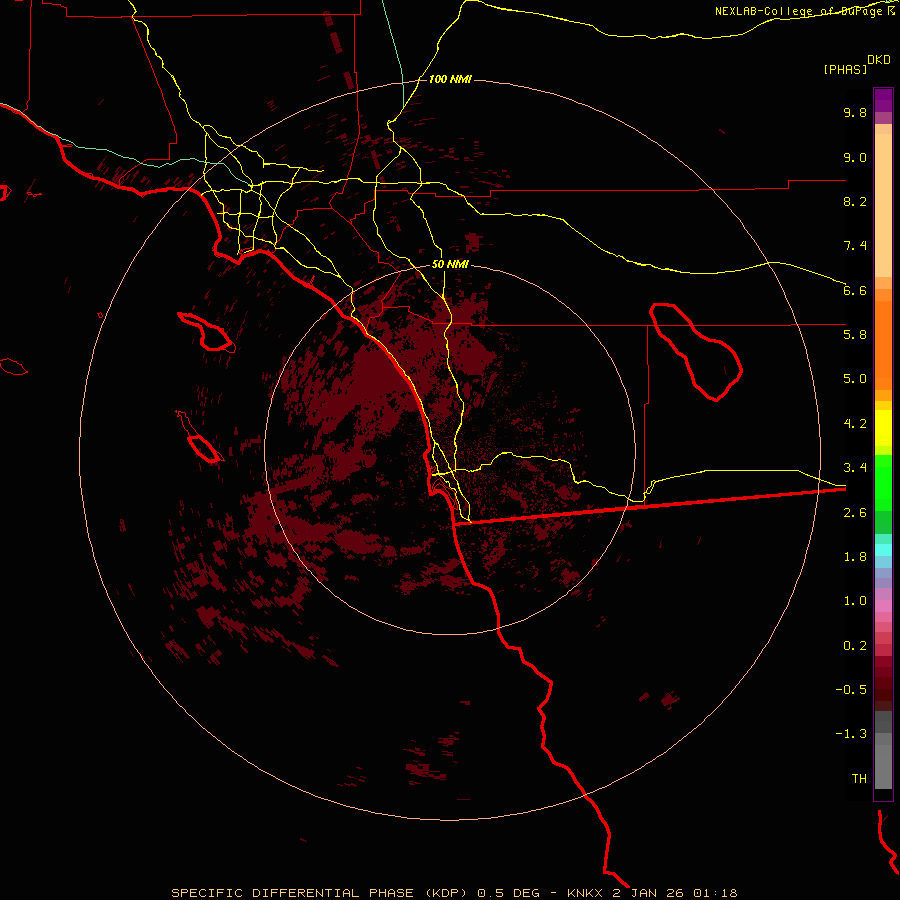Pick the pink color bar segment beside 1.0

coord(883,606)
